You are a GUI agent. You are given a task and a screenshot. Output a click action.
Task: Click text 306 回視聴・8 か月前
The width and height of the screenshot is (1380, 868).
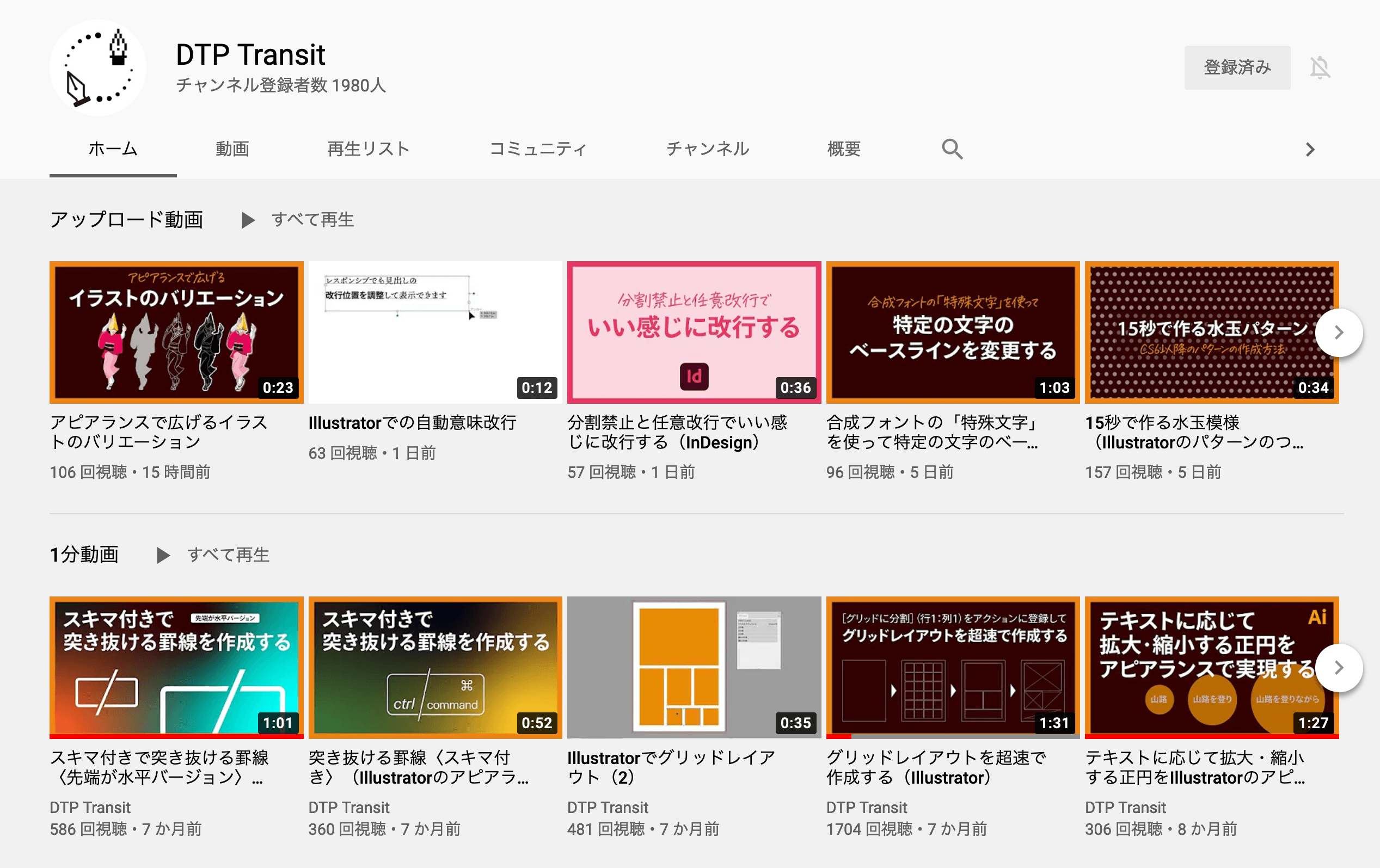(1161, 829)
